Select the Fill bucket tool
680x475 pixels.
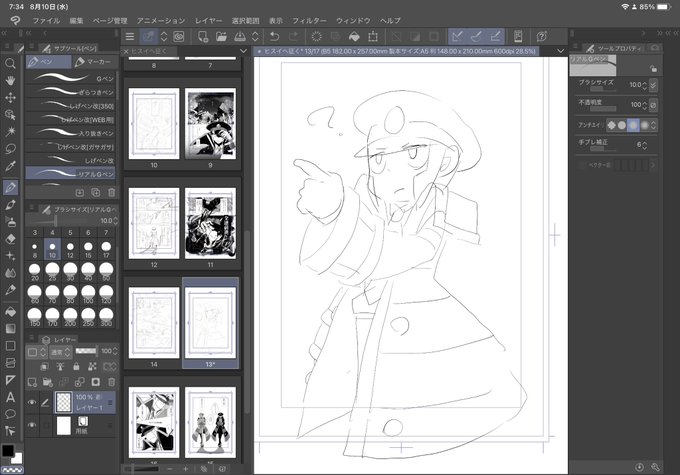pos(10,311)
